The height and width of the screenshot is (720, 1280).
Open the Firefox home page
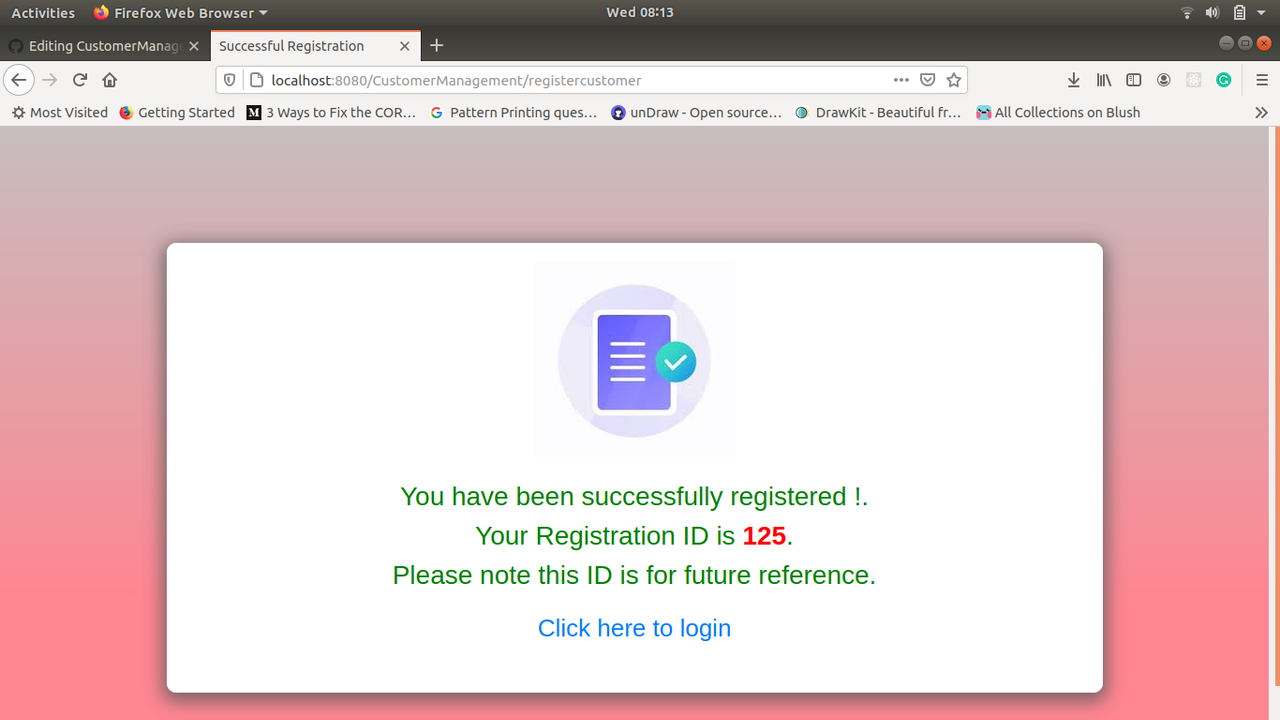pyautogui.click(x=109, y=80)
